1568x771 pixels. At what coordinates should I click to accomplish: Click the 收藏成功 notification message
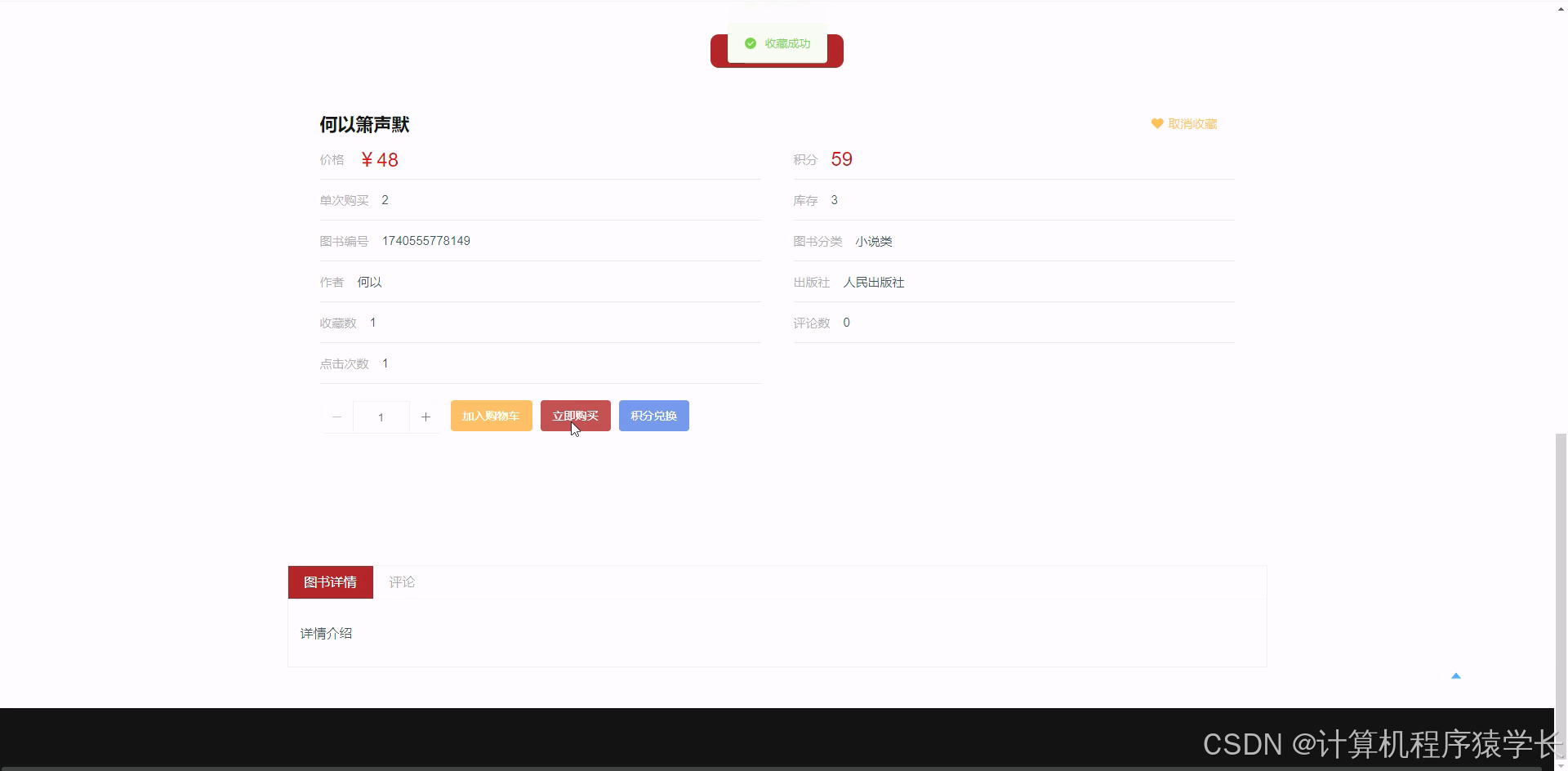click(x=777, y=43)
